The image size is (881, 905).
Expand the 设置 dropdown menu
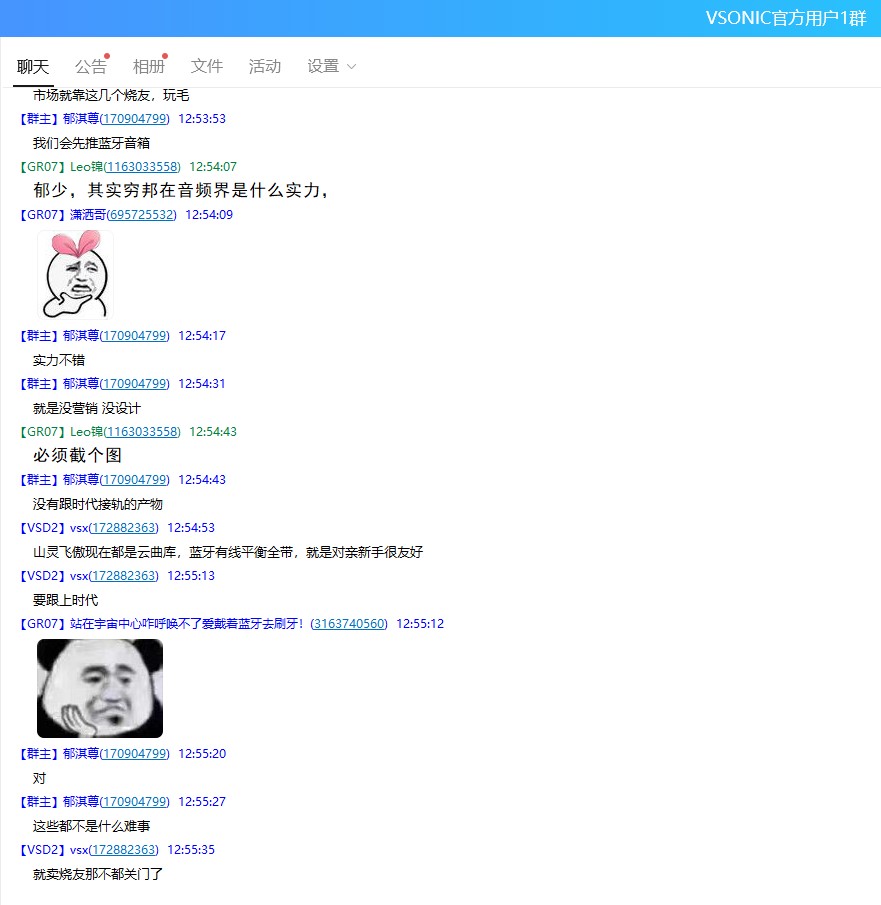331,67
